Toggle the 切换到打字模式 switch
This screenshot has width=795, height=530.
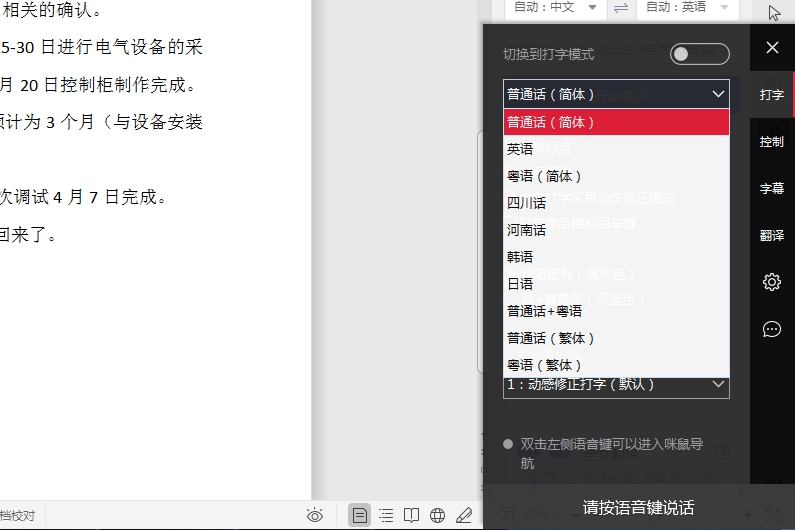click(699, 54)
